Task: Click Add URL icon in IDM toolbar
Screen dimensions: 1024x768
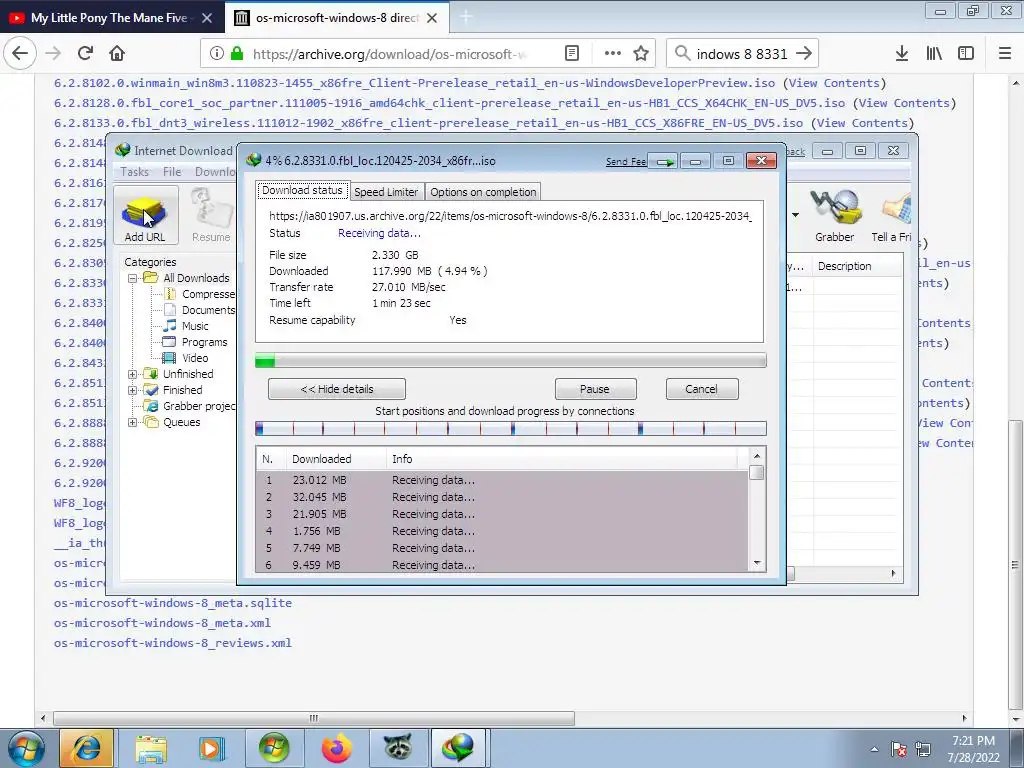Action: (145, 215)
